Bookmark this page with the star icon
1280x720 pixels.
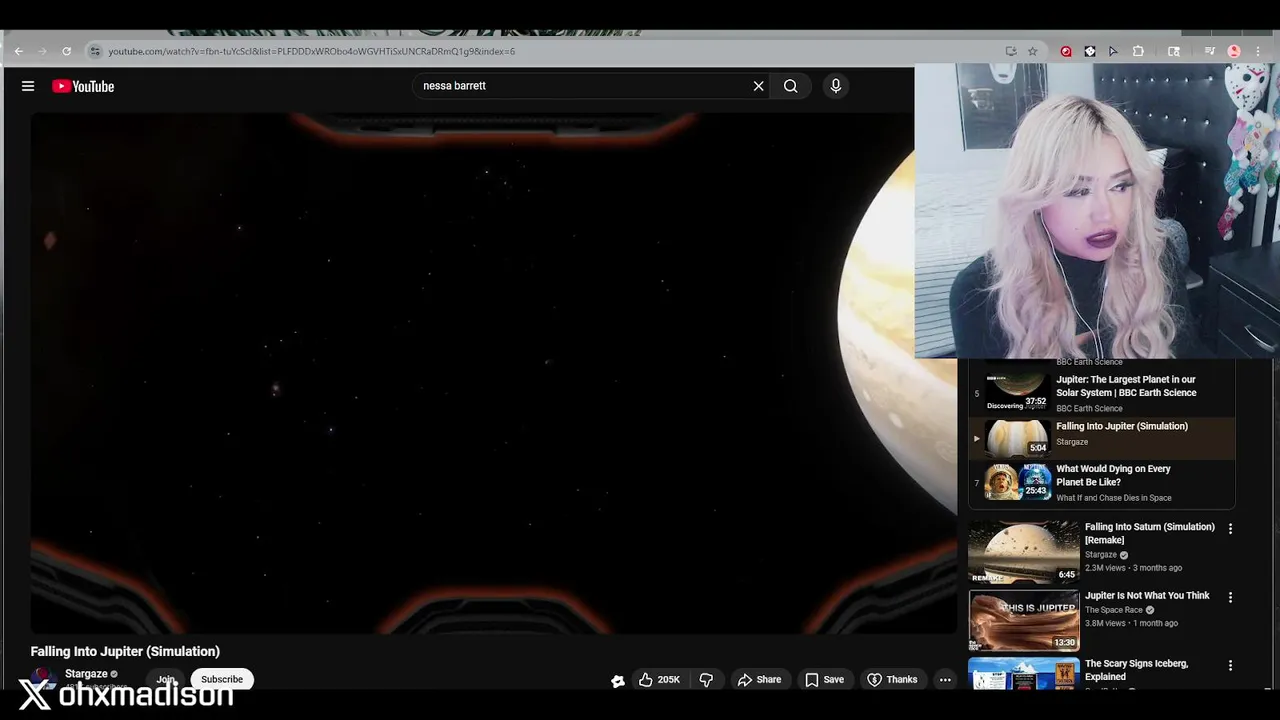[1033, 51]
